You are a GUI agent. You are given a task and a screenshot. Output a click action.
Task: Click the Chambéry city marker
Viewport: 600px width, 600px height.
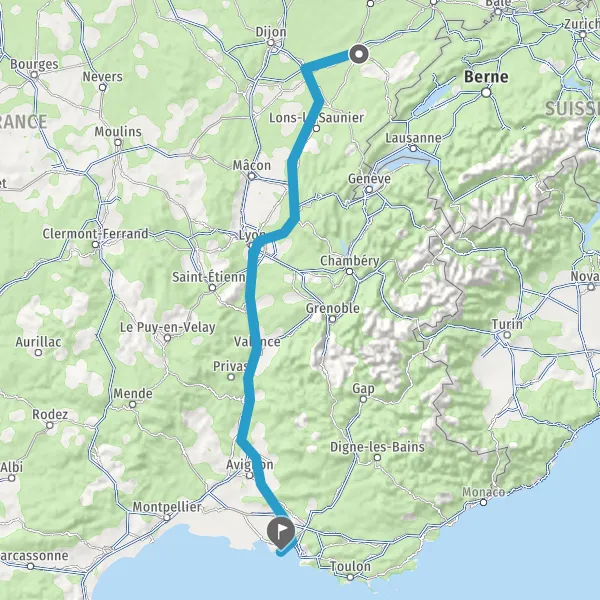[x=349, y=271]
